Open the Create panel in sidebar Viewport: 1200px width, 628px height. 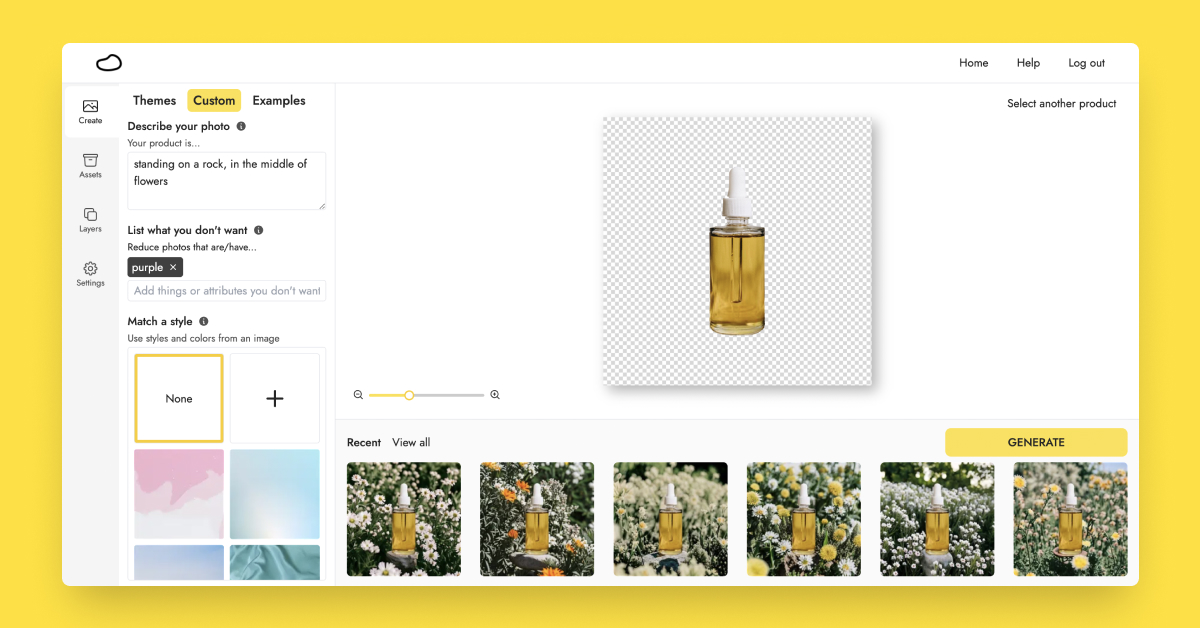90,111
